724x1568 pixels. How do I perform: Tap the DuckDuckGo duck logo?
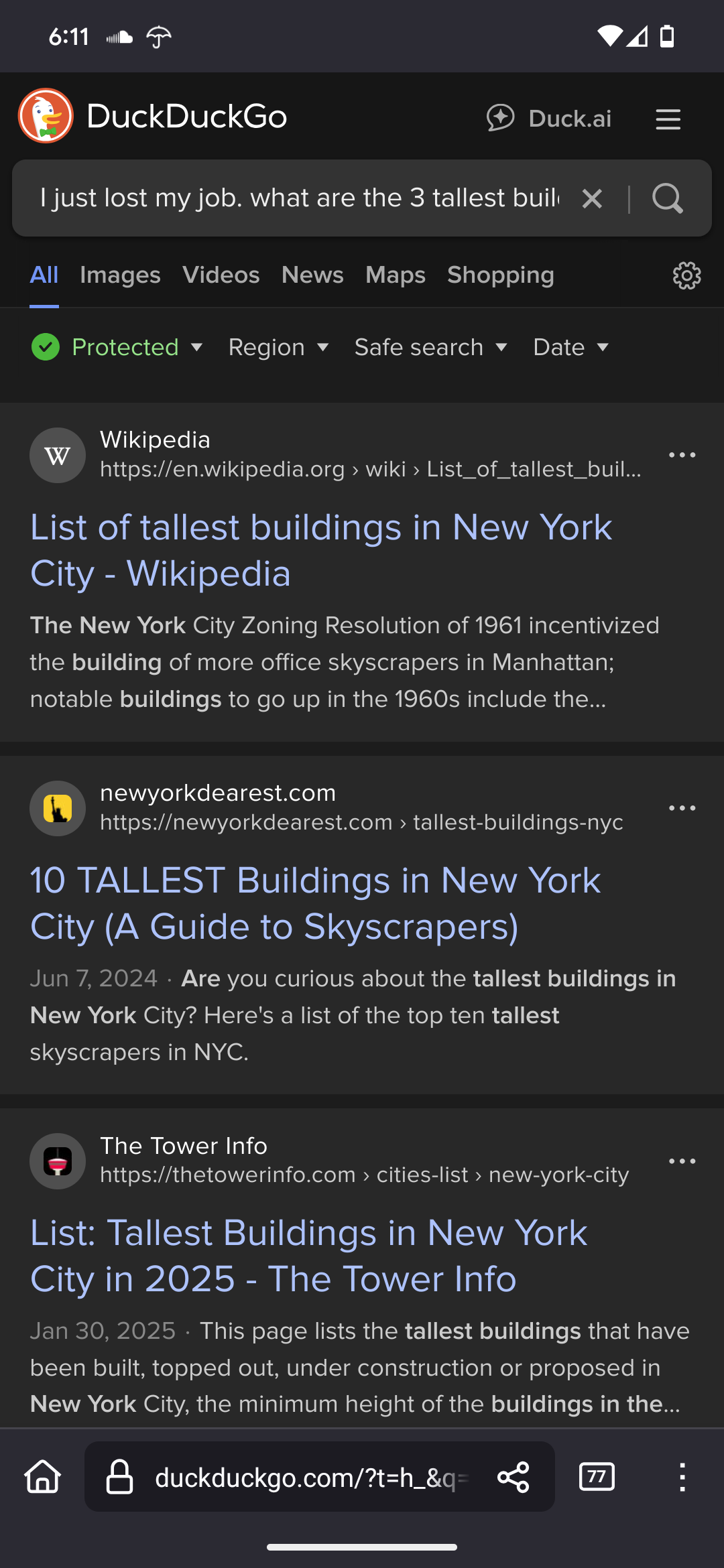(46, 116)
